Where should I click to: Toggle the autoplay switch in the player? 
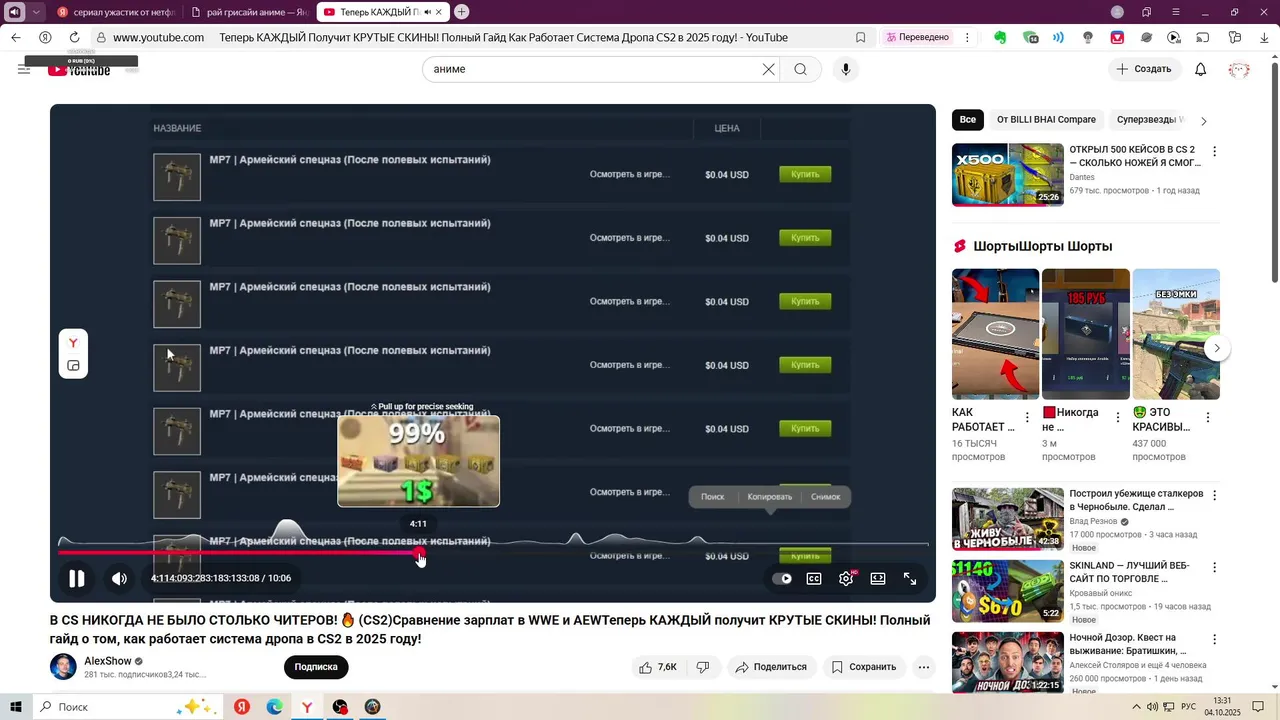[782, 578]
